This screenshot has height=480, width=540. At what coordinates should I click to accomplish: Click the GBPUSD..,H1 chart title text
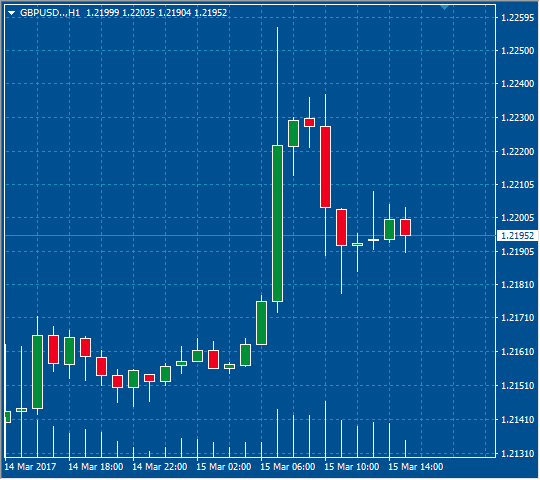[x=50, y=13]
